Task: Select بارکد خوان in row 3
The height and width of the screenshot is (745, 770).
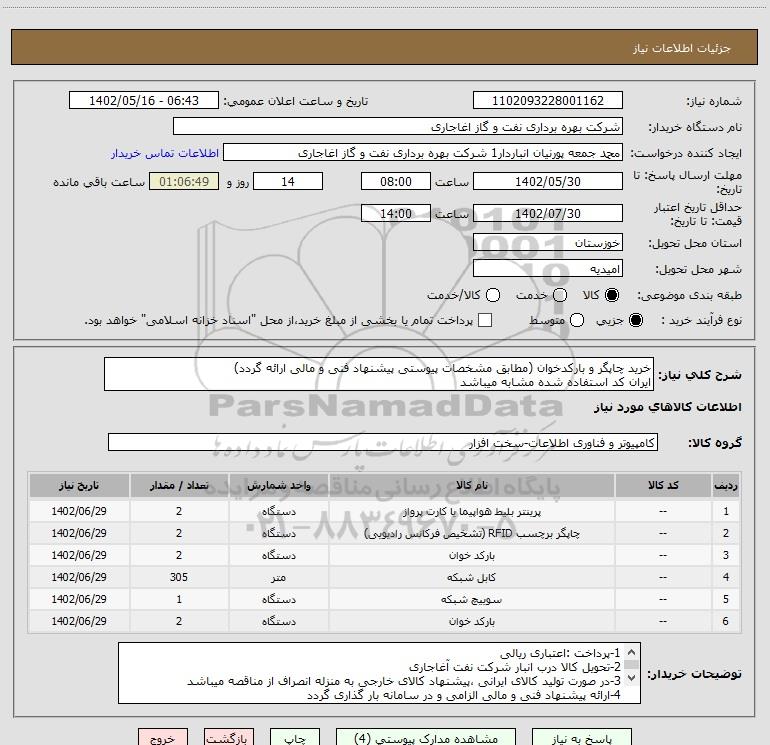Action: click(x=471, y=555)
